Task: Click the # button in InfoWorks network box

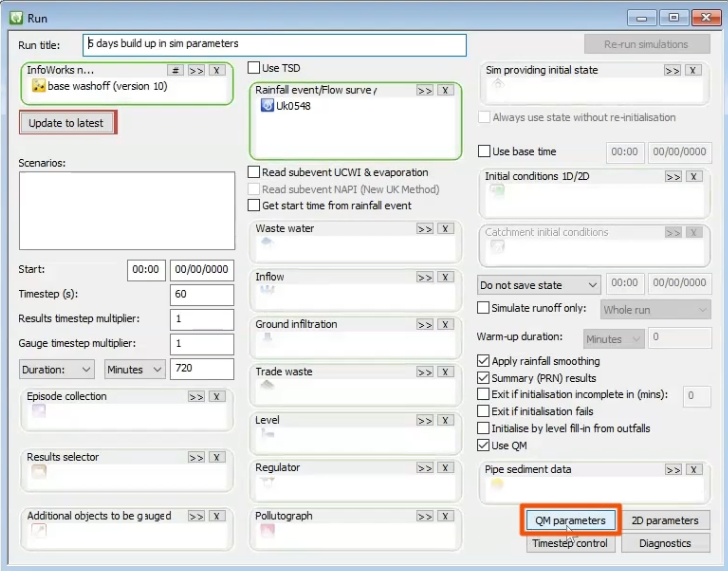Action: click(x=176, y=71)
